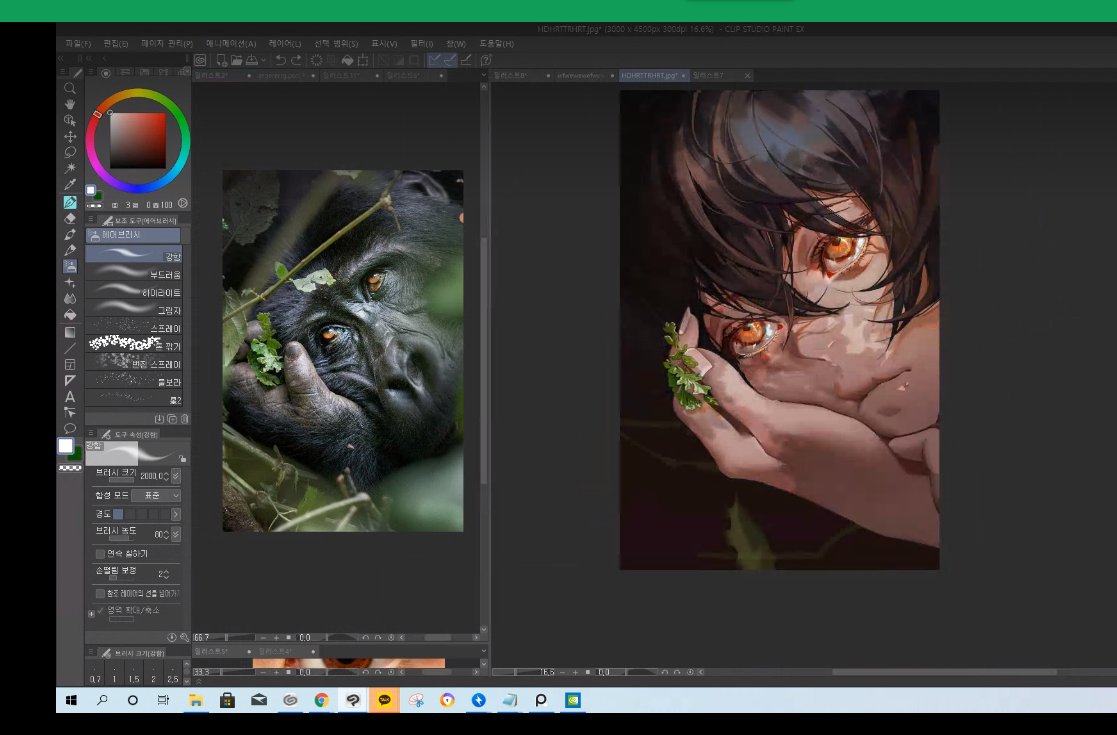Image resolution: width=1117 pixels, height=735 pixels.
Task: Open the 합성 모드 blend mode dropdown
Action: pos(156,495)
